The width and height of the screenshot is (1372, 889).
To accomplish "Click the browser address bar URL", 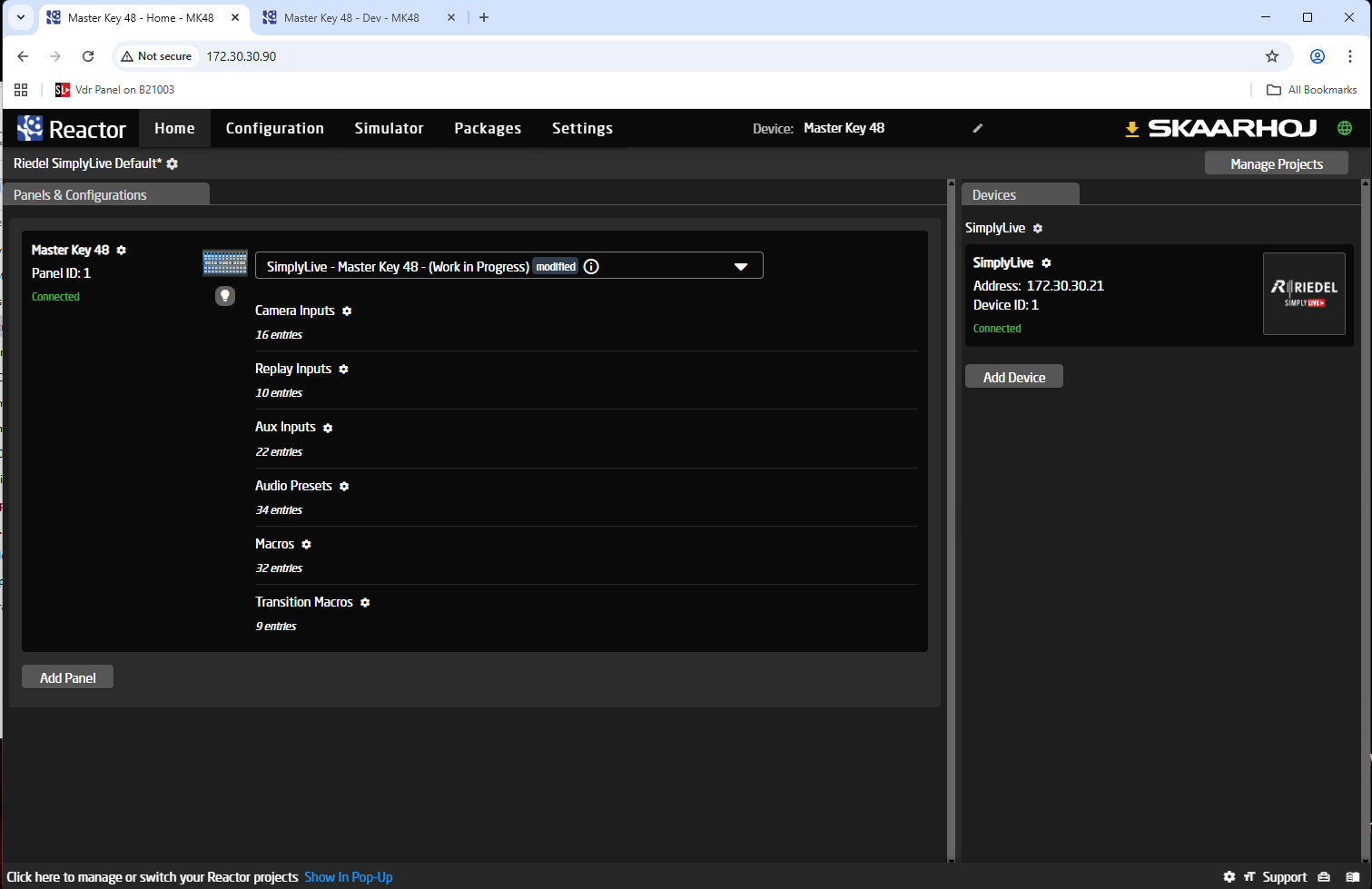I will point(242,56).
